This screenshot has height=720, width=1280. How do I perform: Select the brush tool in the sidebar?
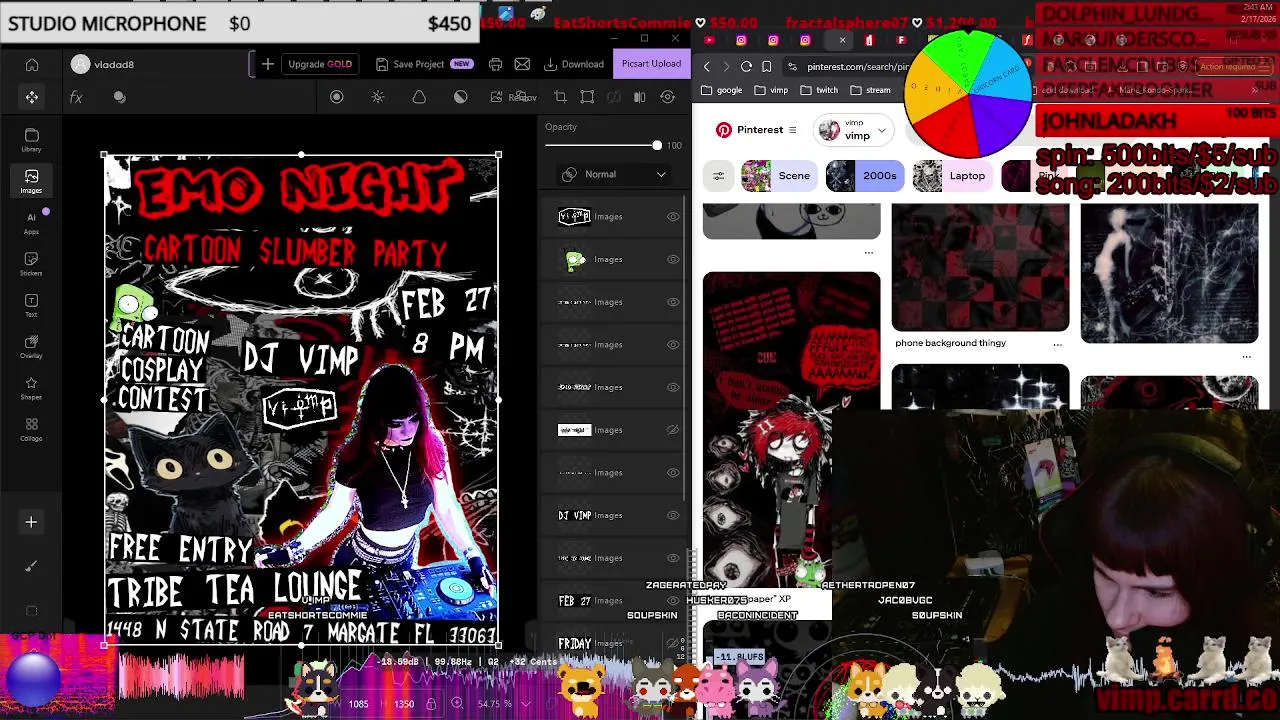(x=31, y=566)
